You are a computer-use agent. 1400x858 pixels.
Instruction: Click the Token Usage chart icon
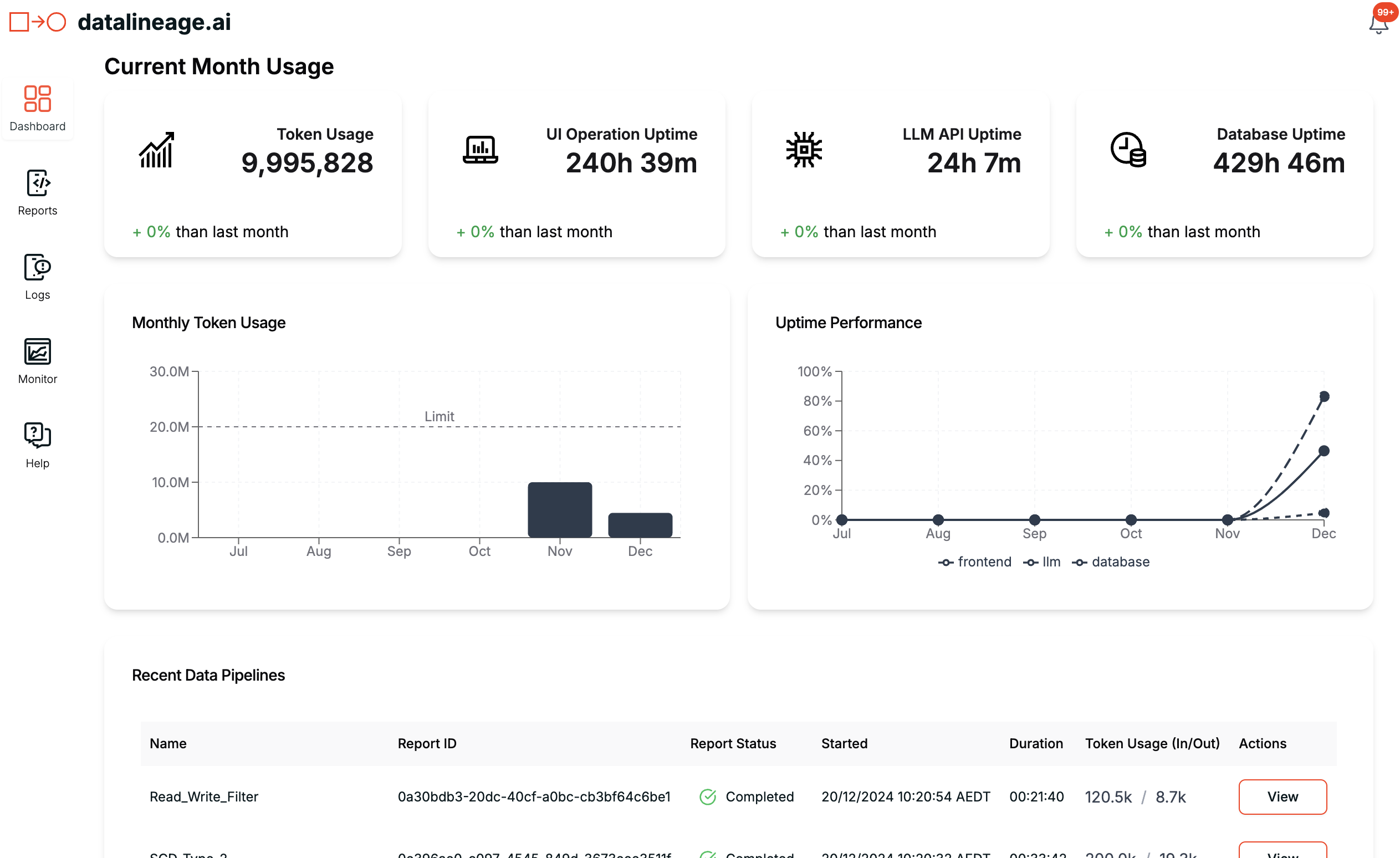(x=157, y=150)
